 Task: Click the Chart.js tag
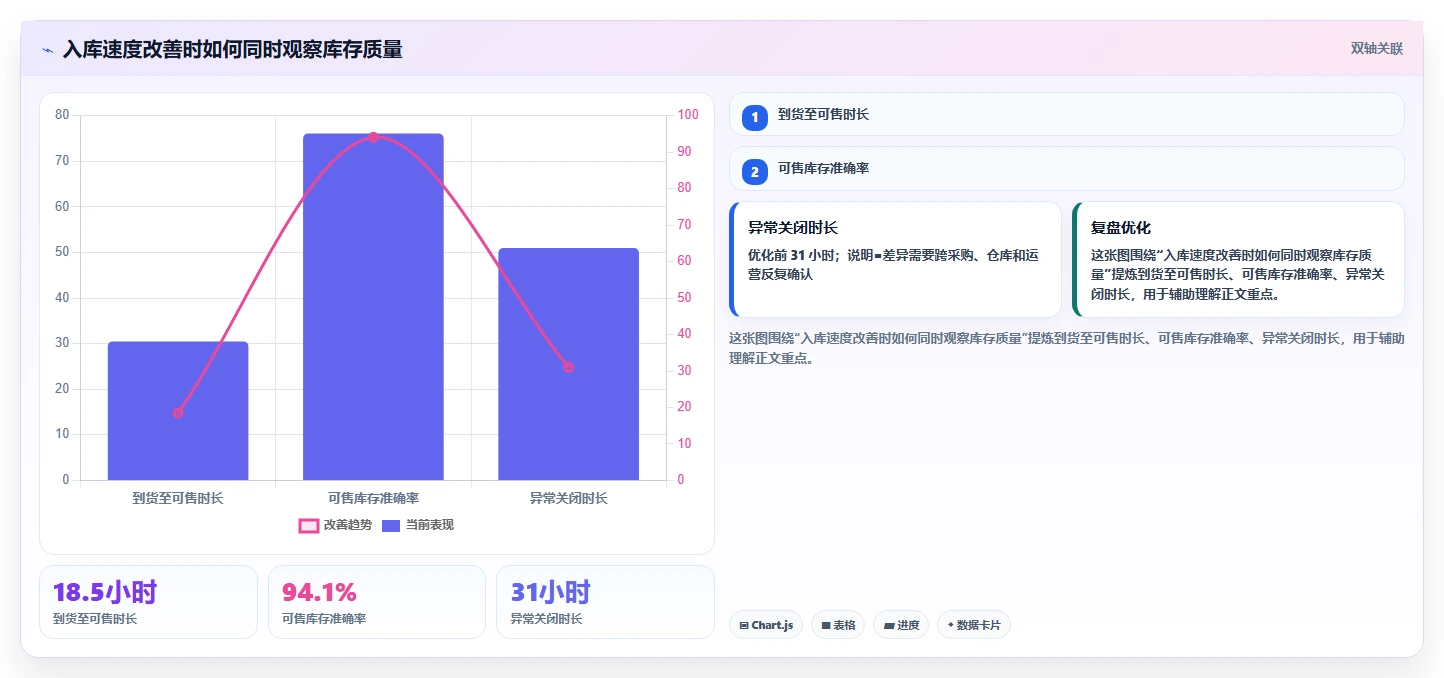[766, 625]
